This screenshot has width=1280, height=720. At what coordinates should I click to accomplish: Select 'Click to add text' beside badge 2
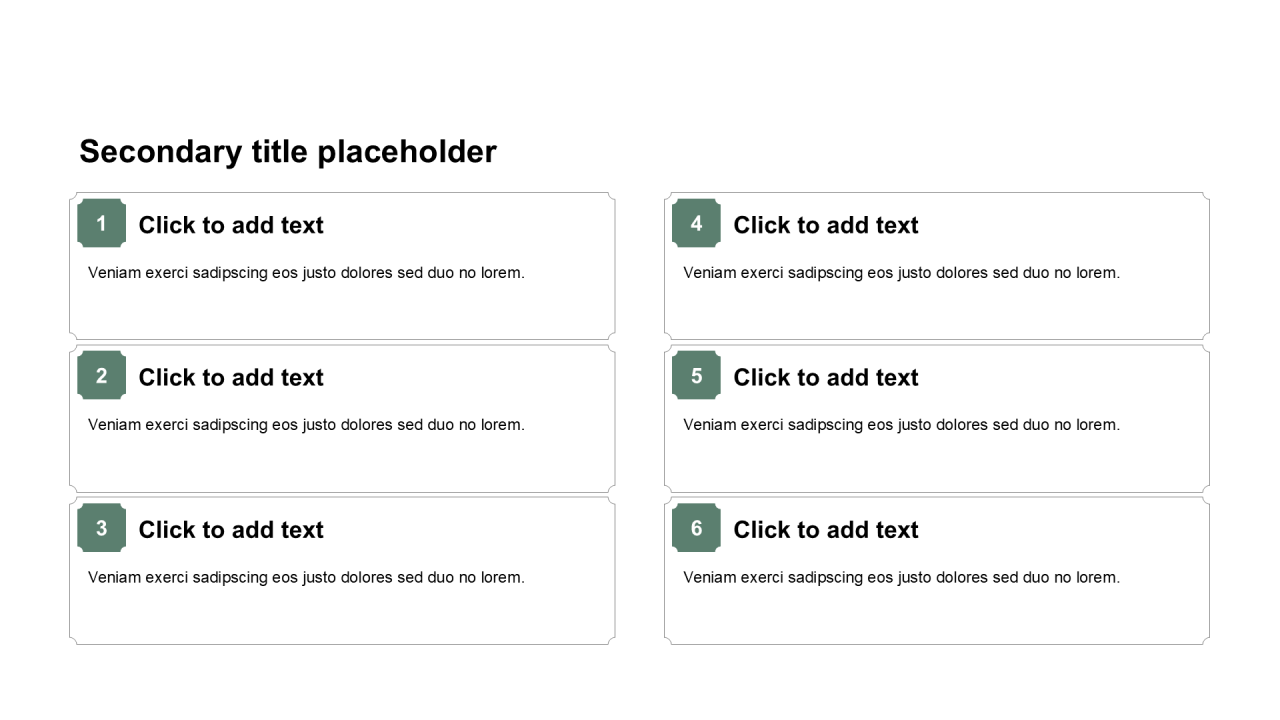[231, 378]
